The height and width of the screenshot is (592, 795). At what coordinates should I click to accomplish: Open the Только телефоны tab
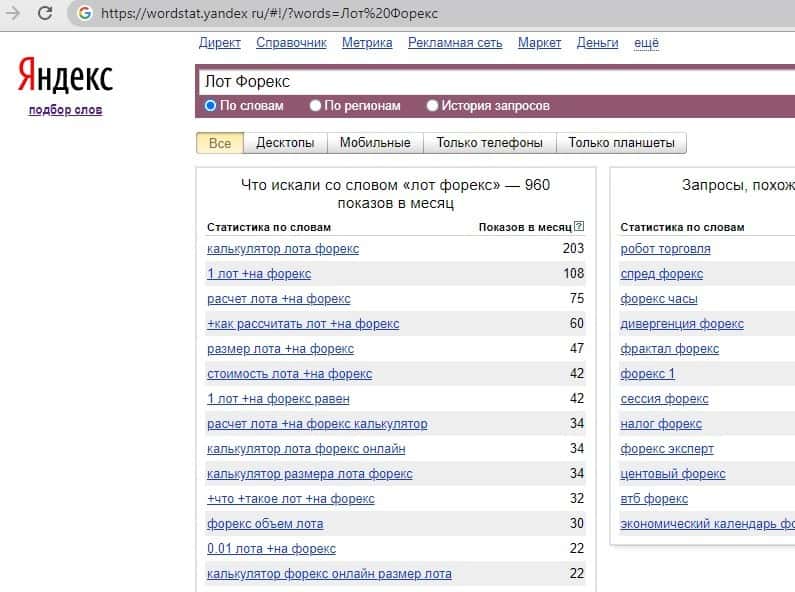(x=489, y=143)
